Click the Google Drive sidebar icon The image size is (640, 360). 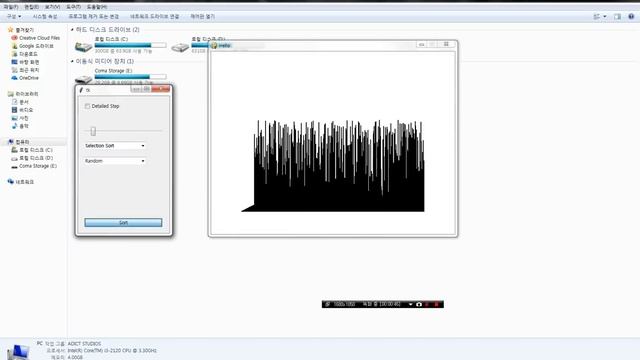click(14, 46)
